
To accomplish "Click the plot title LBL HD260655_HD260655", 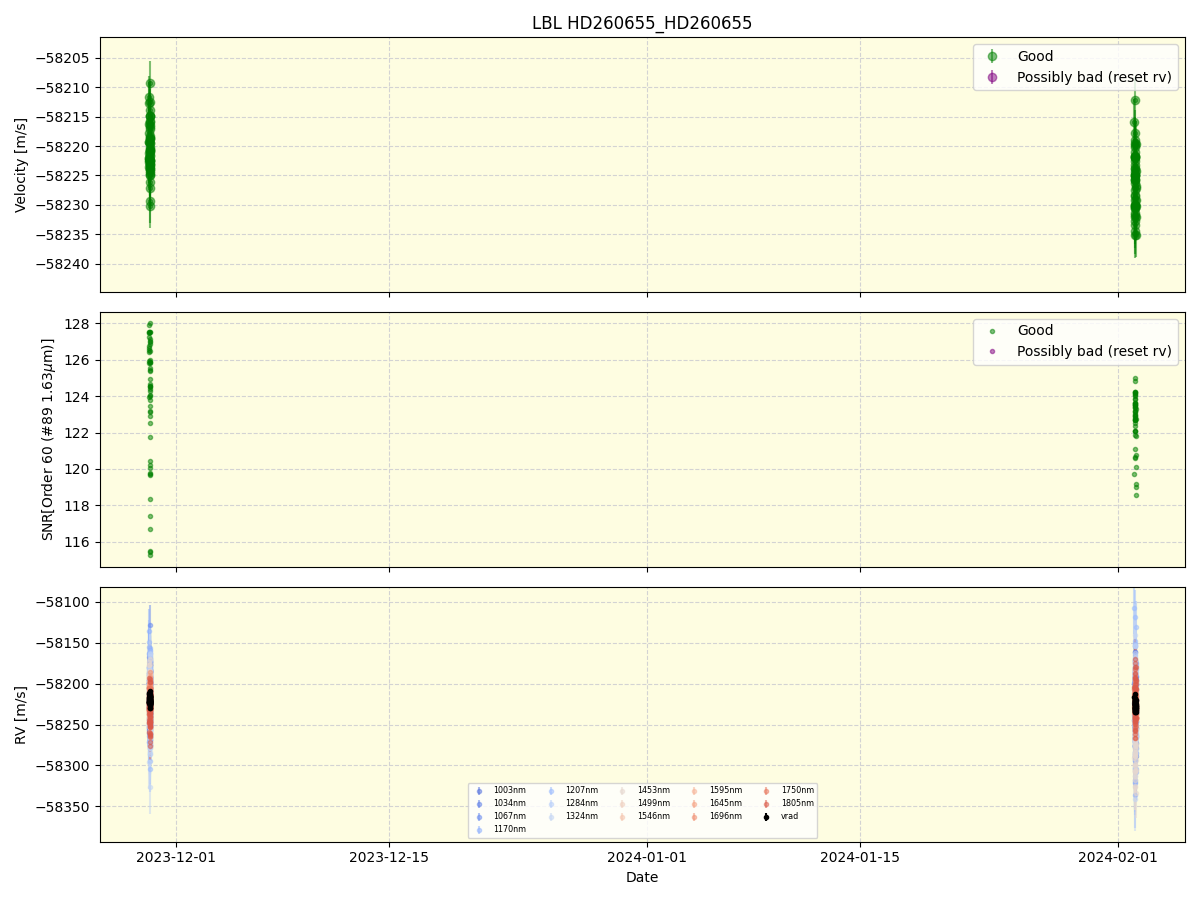I will [x=642, y=23].
